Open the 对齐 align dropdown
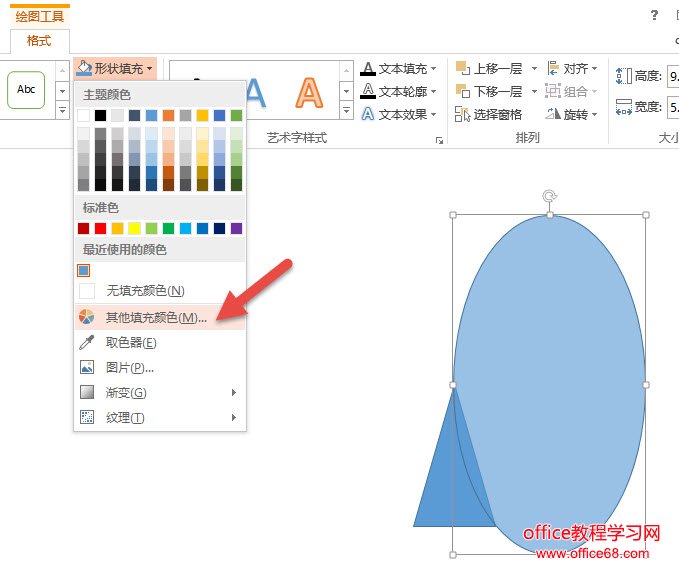This screenshot has width=679, height=570. coord(572,68)
